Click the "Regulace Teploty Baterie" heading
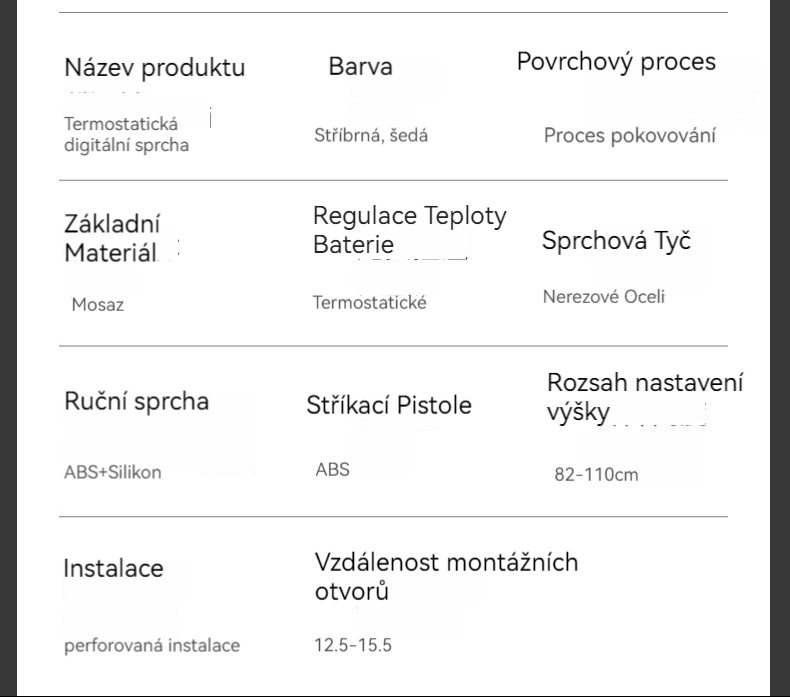790x697 pixels. coord(409,230)
